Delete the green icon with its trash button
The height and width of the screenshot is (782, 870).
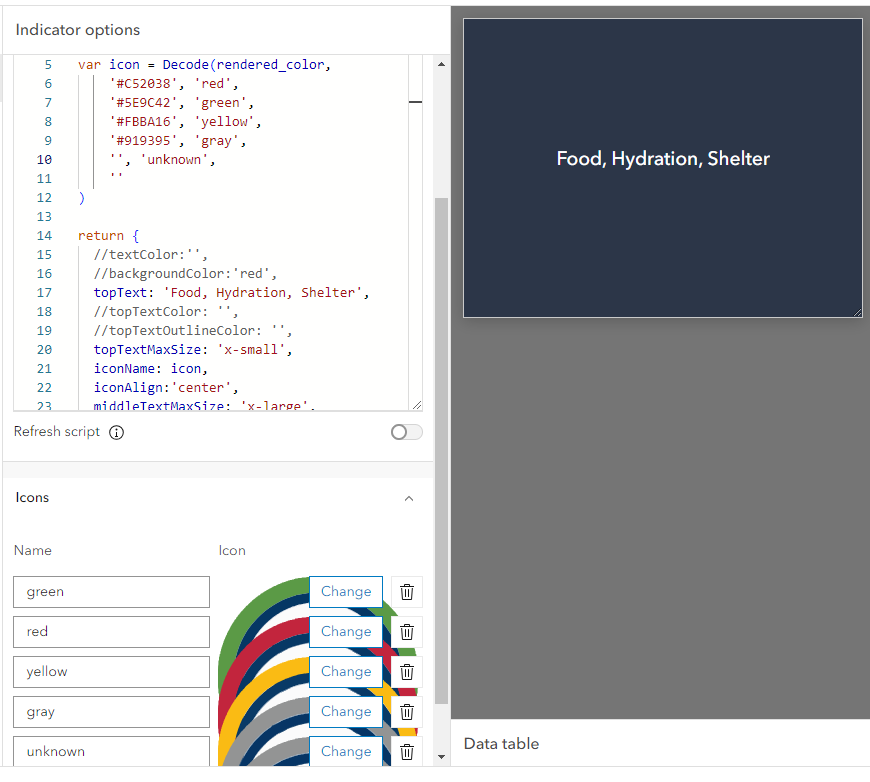pyautogui.click(x=406, y=591)
